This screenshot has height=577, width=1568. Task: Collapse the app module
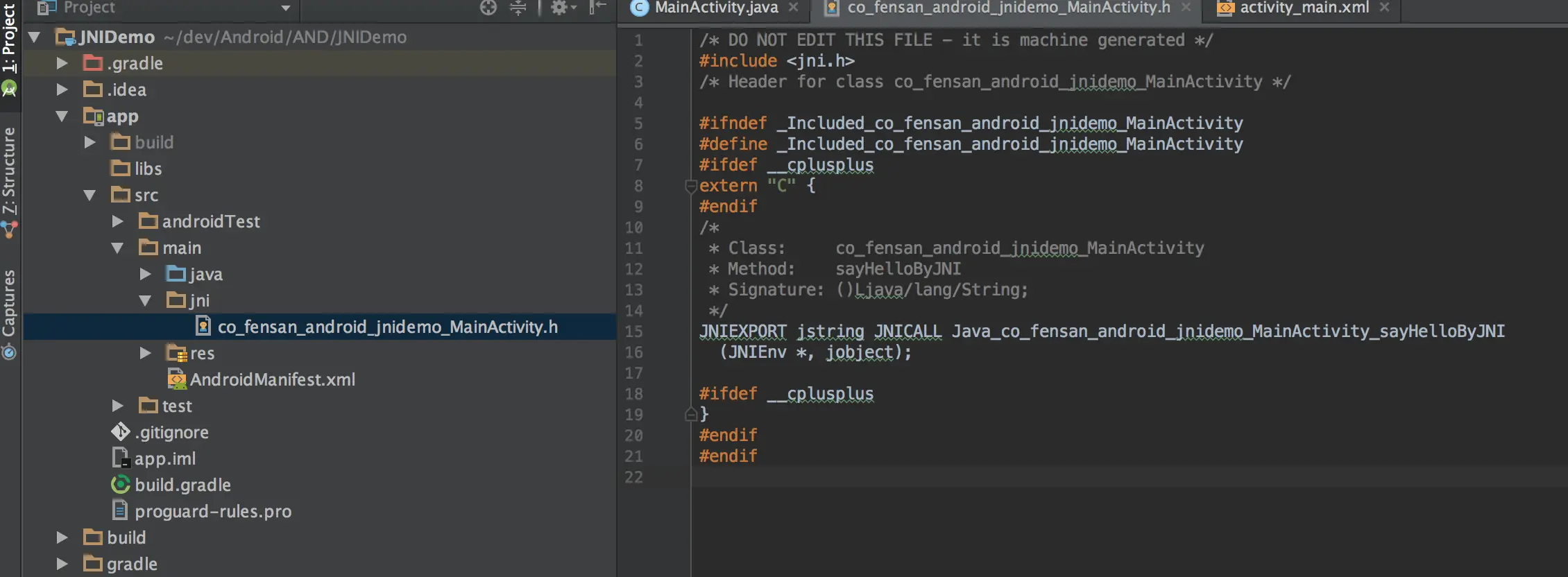coord(62,116)
